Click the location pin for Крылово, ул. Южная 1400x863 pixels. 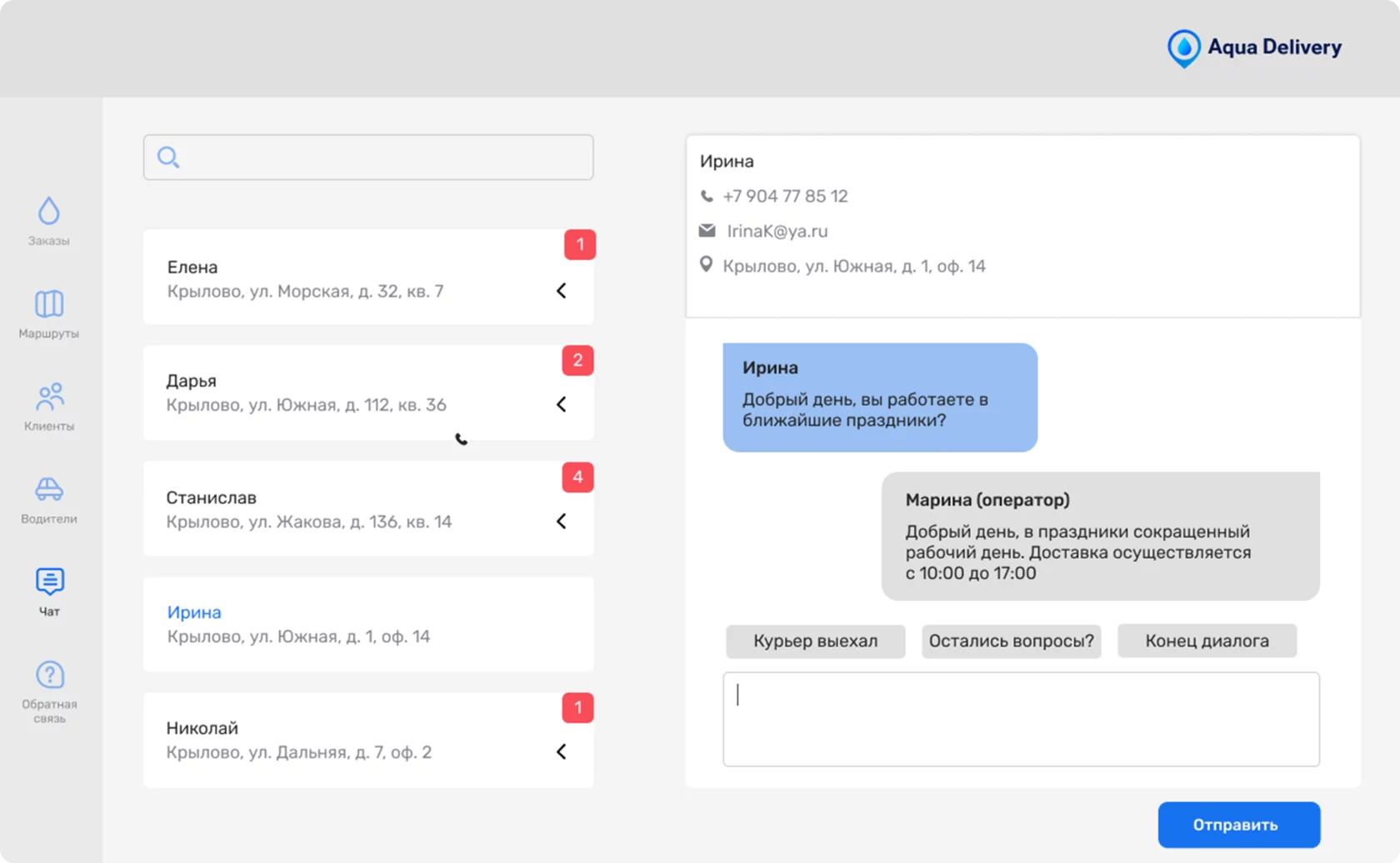[706, 265]
